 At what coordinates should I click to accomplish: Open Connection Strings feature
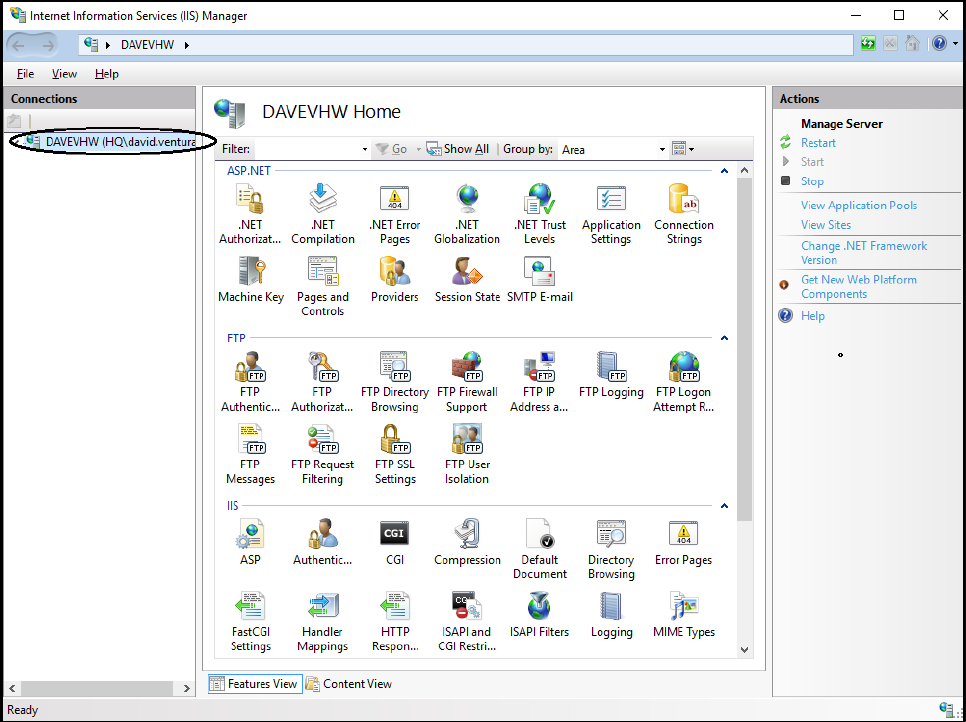coord(684,214)
